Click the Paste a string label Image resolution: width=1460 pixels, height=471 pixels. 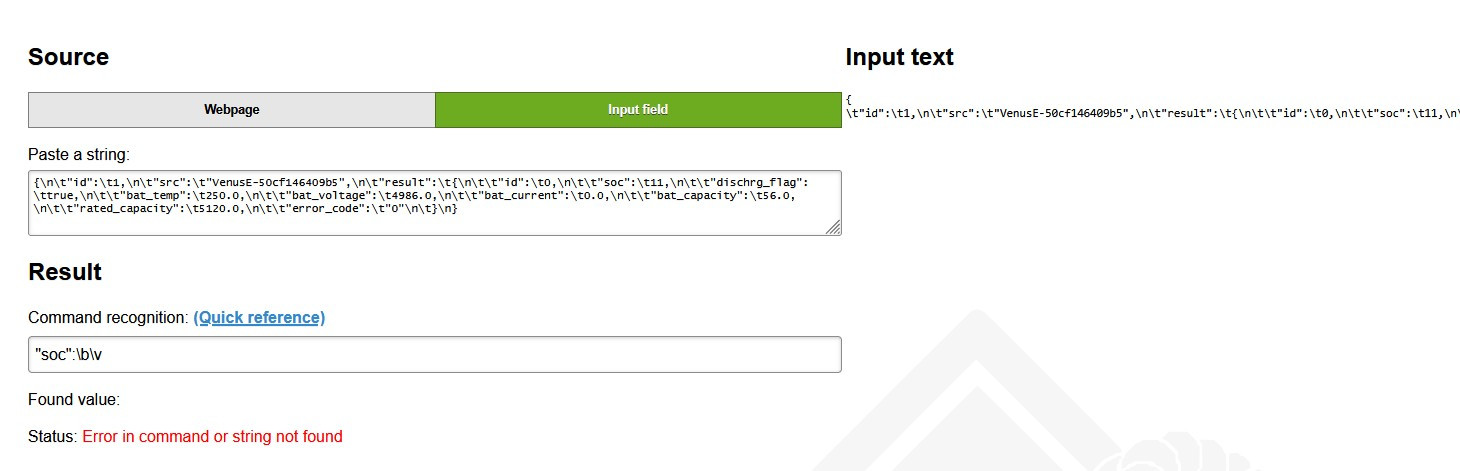79,155
